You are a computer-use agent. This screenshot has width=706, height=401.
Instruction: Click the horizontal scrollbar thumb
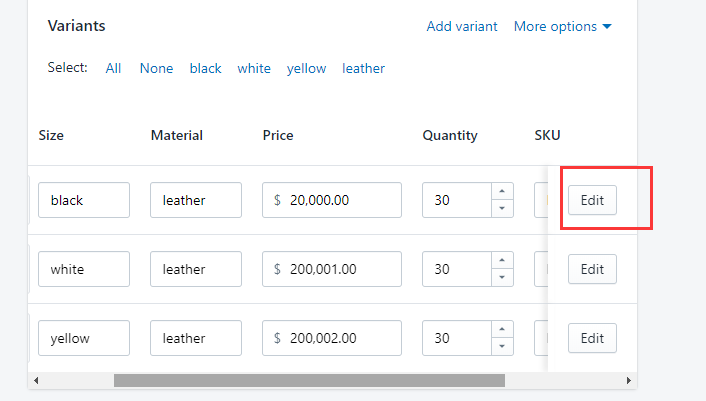tap(309, 380)
